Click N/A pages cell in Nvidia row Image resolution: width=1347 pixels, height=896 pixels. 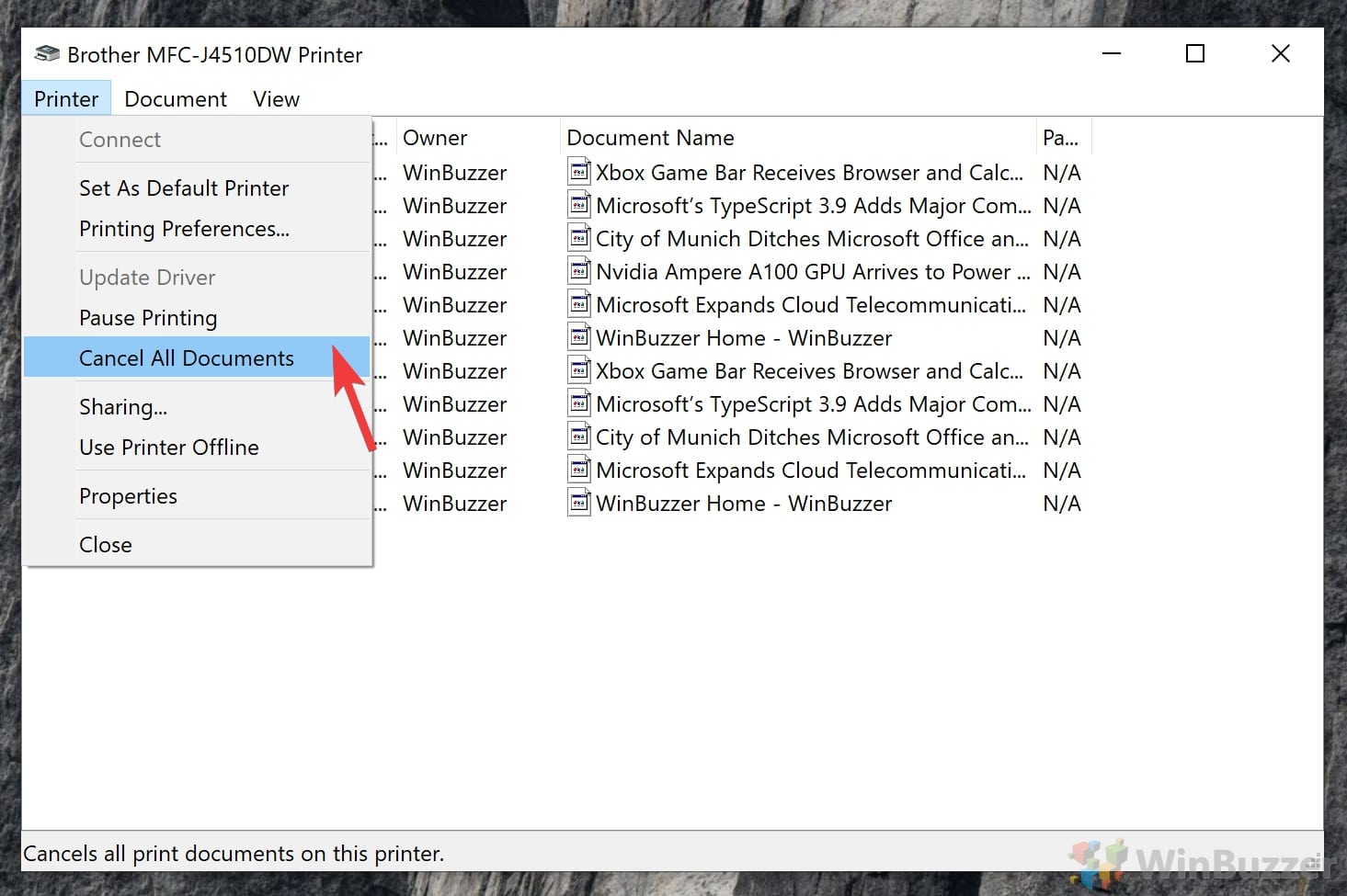point(1062,271)
